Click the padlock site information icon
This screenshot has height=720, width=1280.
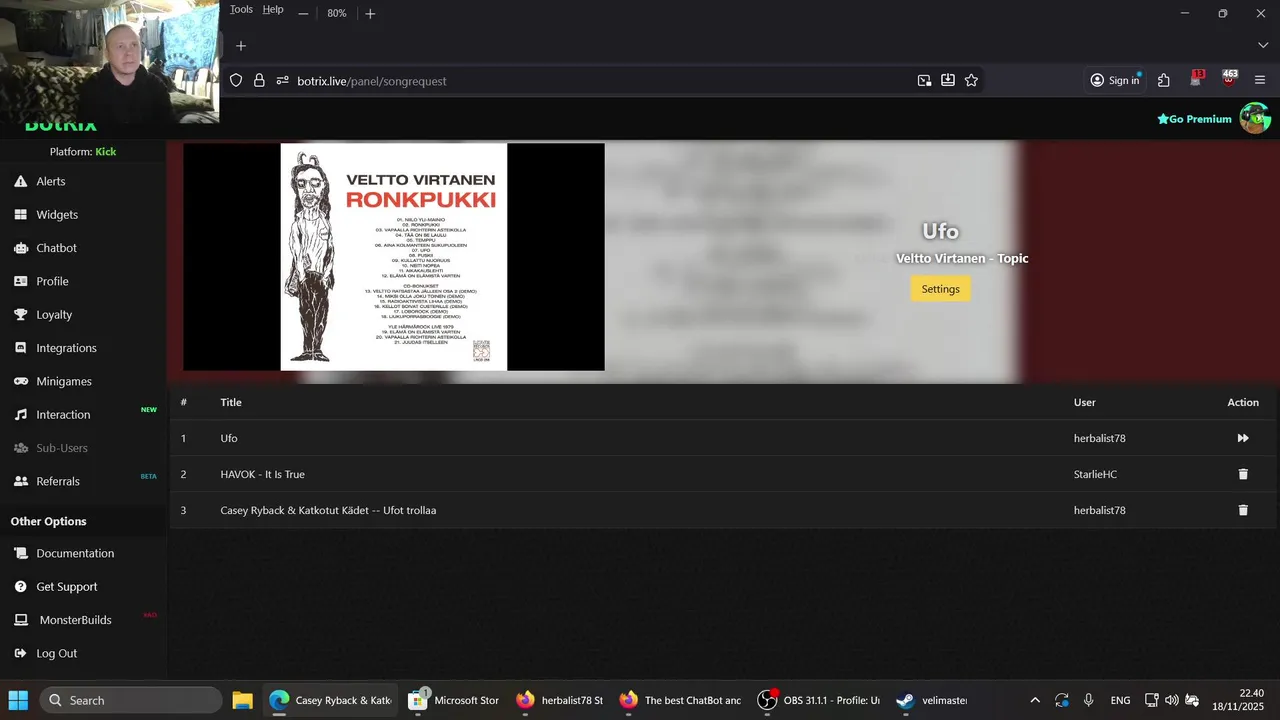click(259, 80)
